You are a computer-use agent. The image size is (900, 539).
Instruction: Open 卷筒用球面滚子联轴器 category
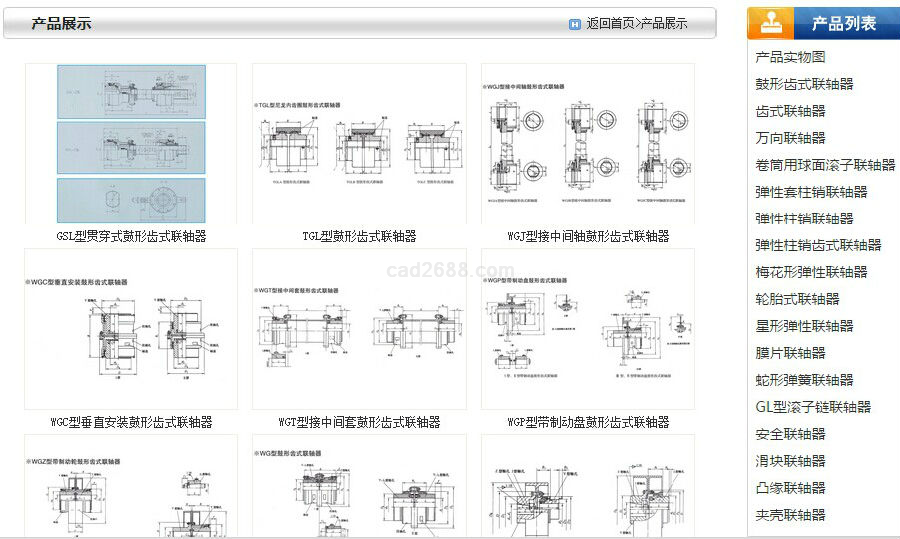click(825, 165)
